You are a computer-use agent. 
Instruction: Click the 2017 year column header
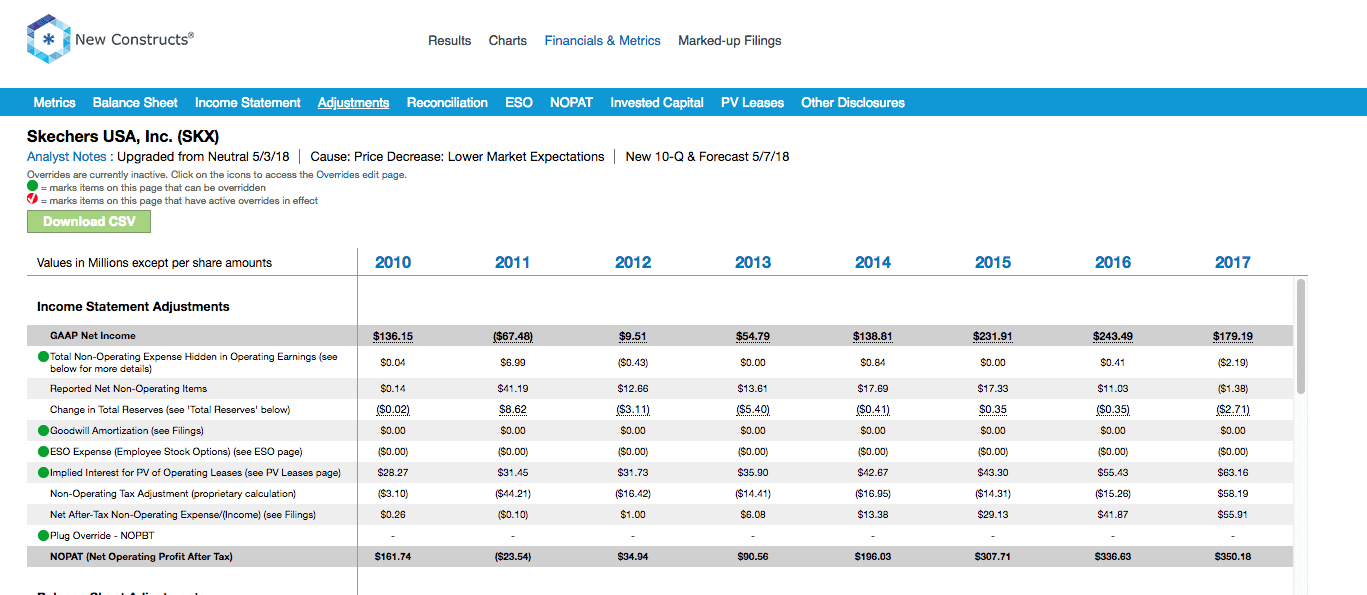[1233, 262]
